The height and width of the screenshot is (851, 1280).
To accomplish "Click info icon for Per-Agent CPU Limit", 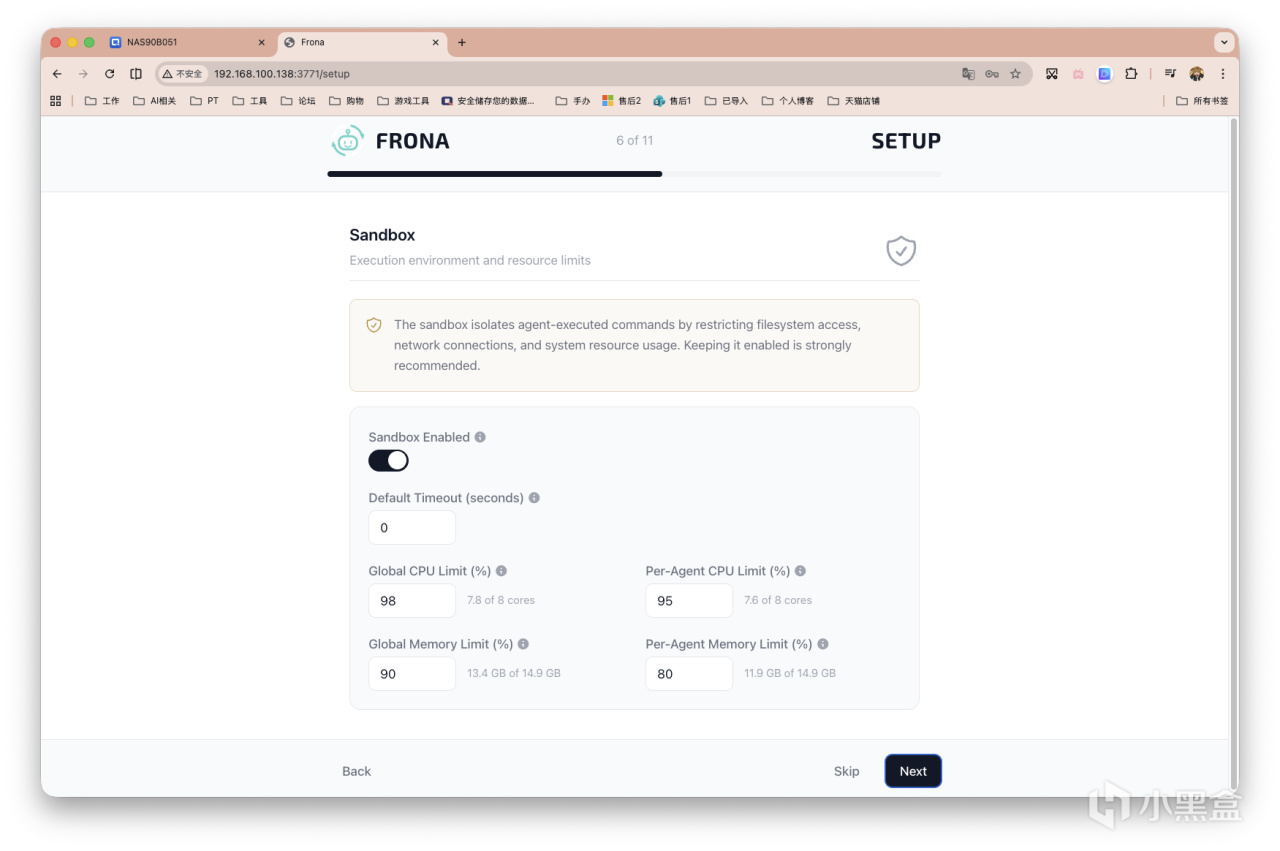I will click(x=800, y=571).
